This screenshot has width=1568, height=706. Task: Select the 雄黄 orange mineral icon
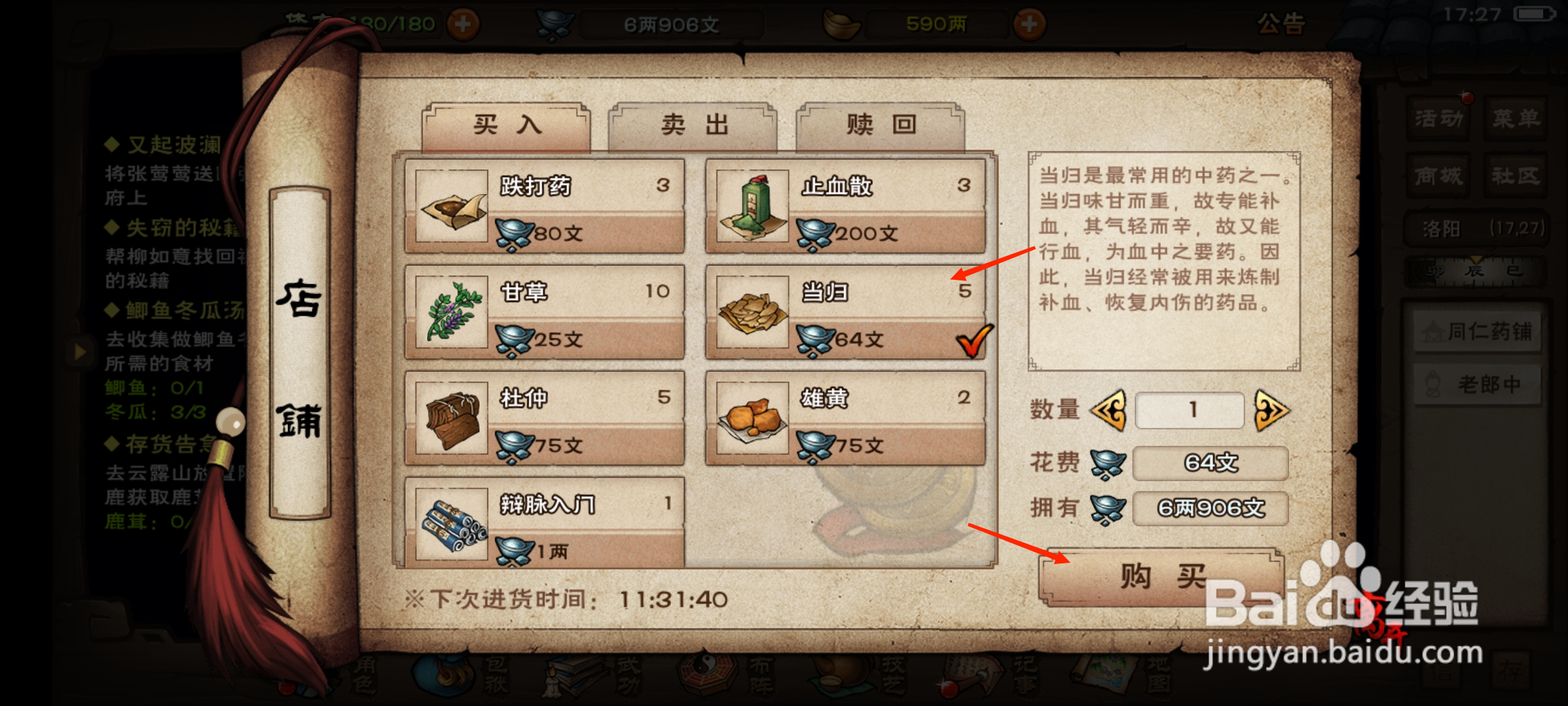[753, 418]
